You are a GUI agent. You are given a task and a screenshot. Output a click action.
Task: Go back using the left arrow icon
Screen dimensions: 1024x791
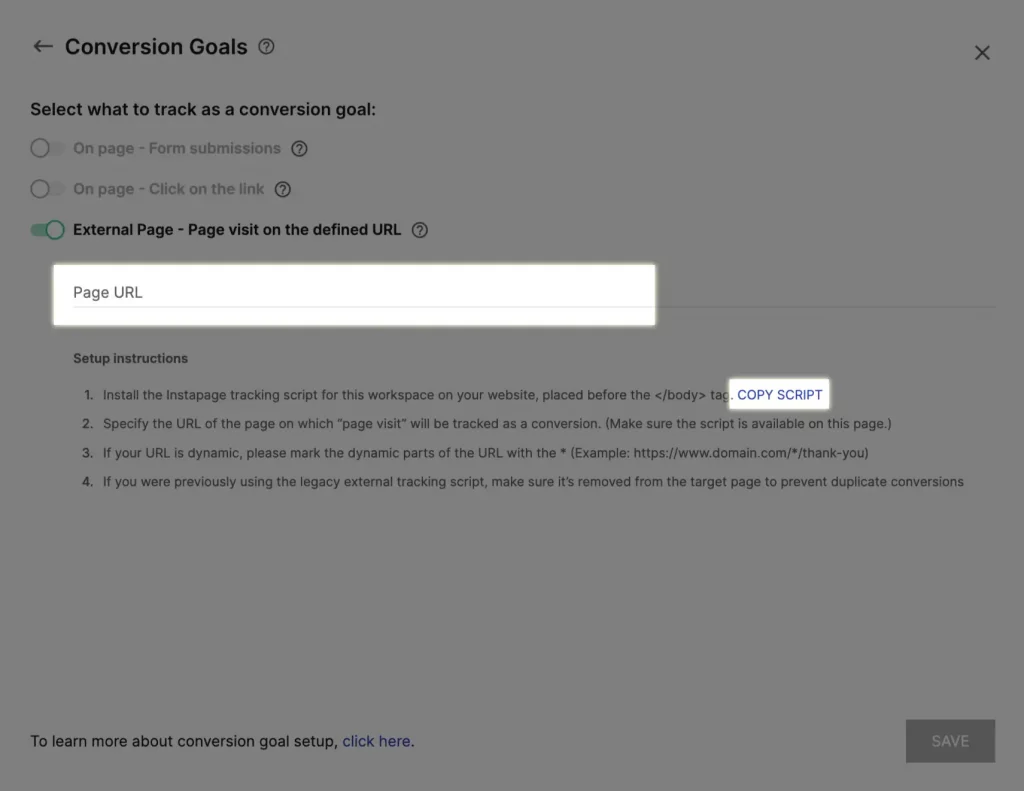click(x=43, y=46)
